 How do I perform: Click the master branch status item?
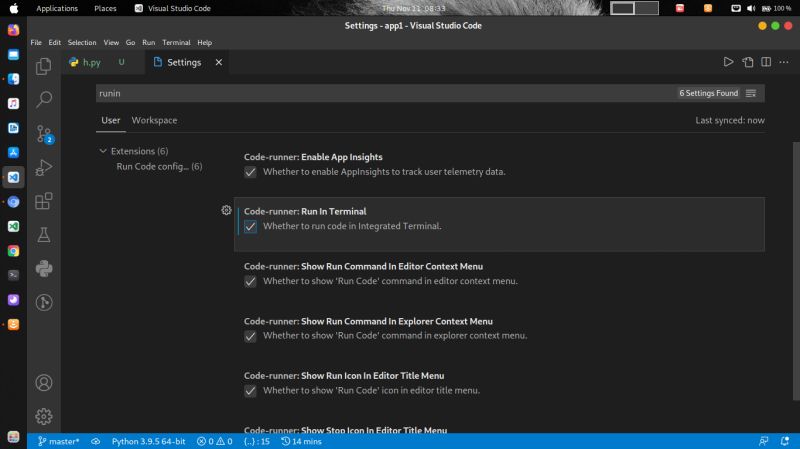pyautogui.click(x=58, y=441)
